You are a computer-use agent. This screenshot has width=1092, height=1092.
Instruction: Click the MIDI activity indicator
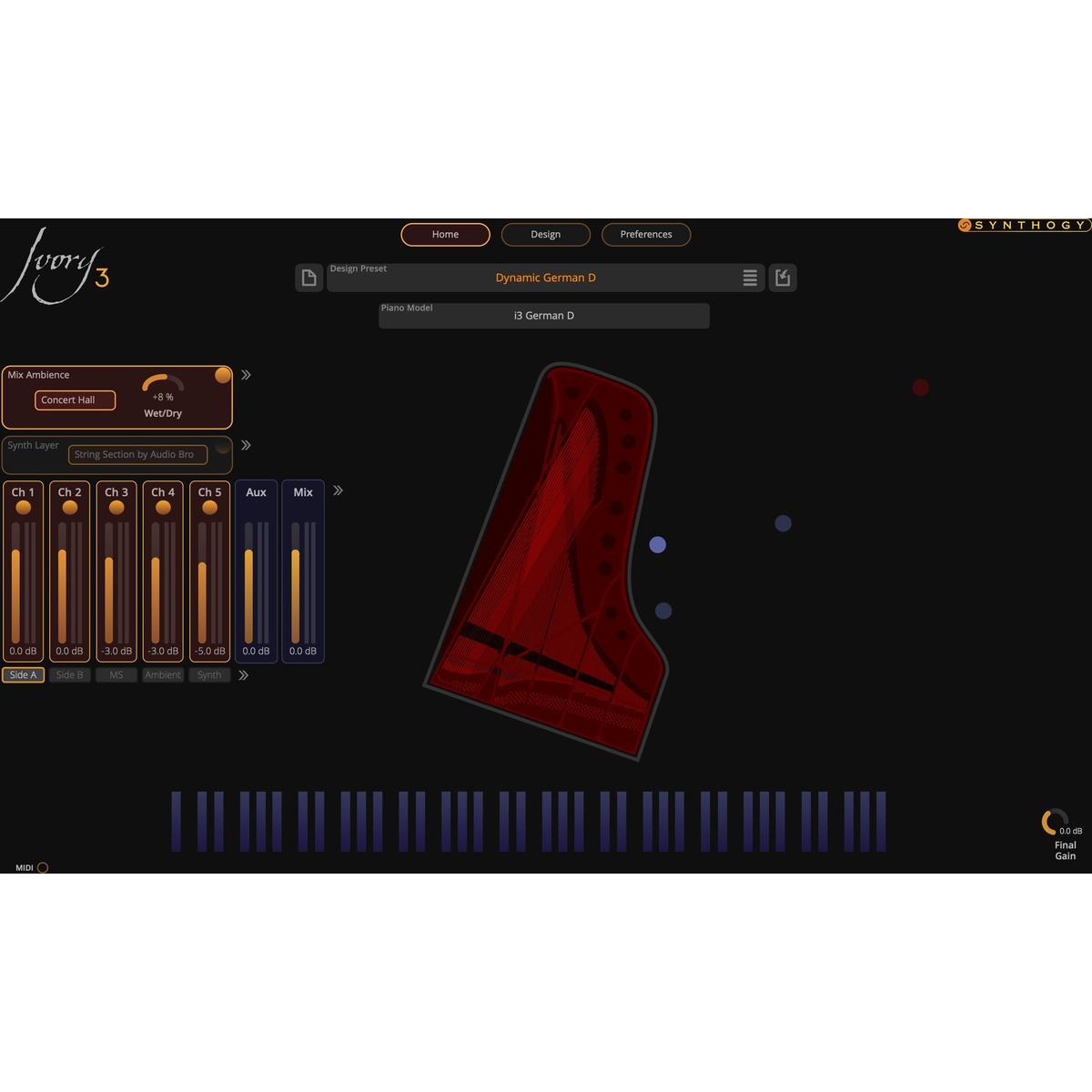(43, 868)
